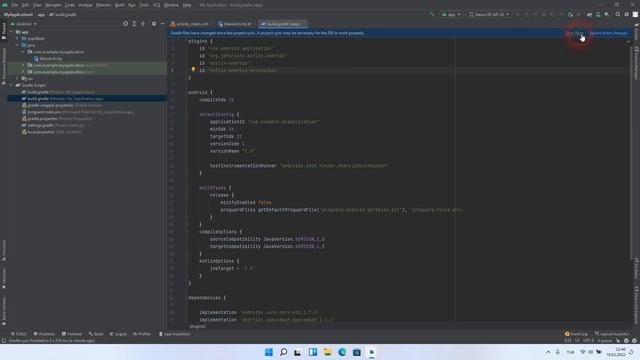
Task: Click the collapse all icon in Project panel
Action: tap(143, 24)
